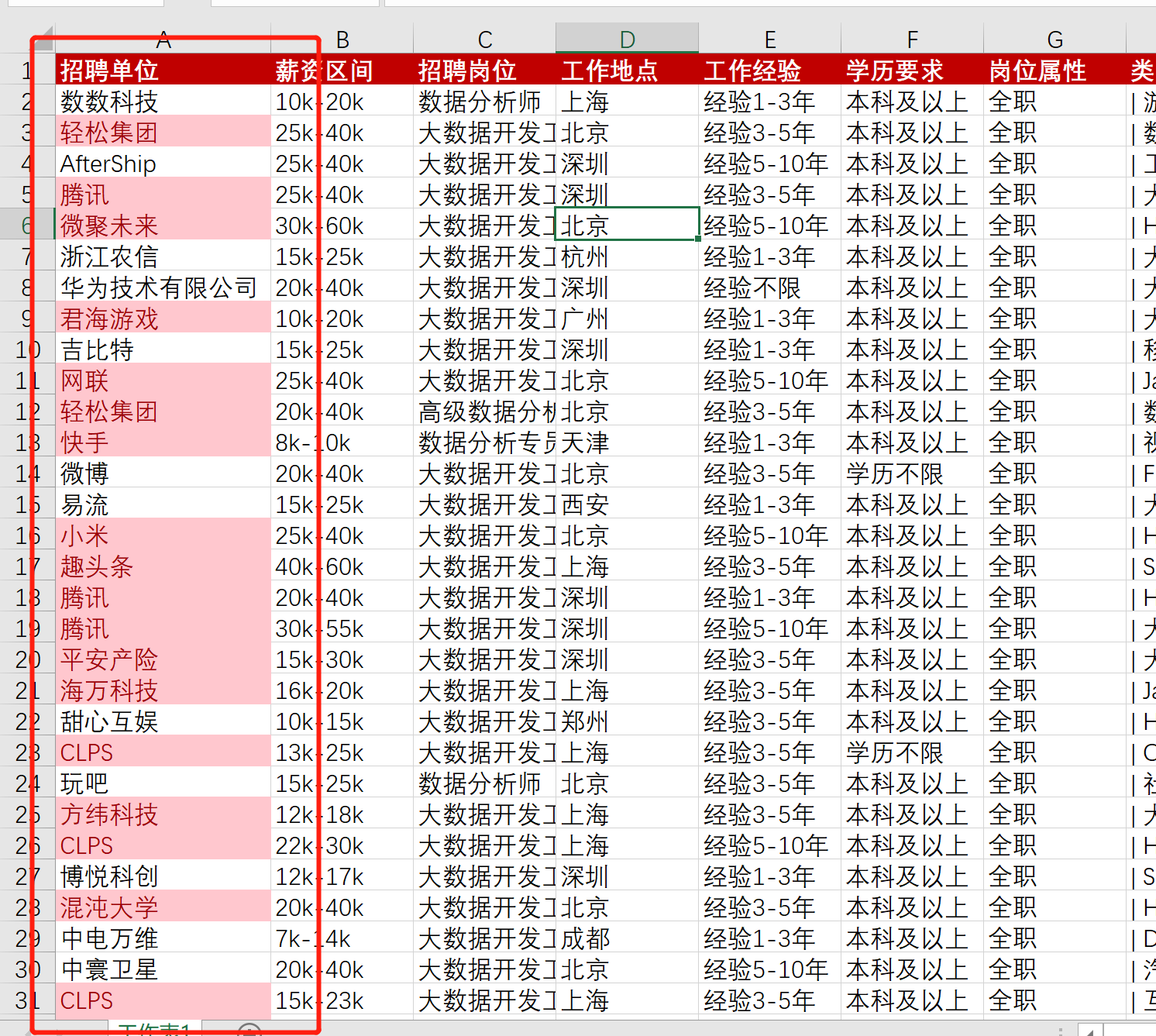Click header cell 工作地点
Viewport: 1156px width, 1036px height.
(627, 71)
